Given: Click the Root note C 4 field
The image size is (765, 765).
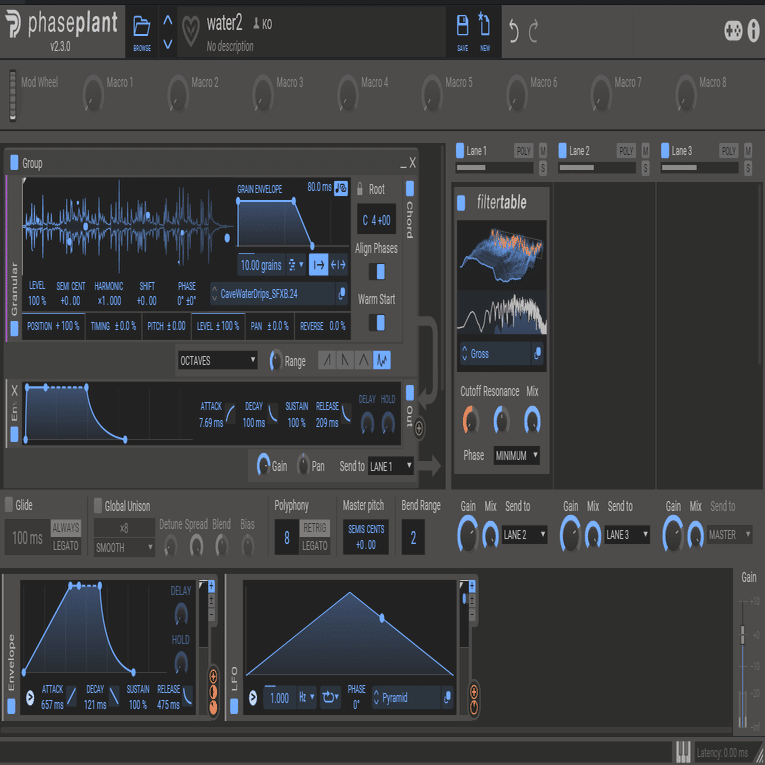Looking at the screenshot, I should pos(376,220).
